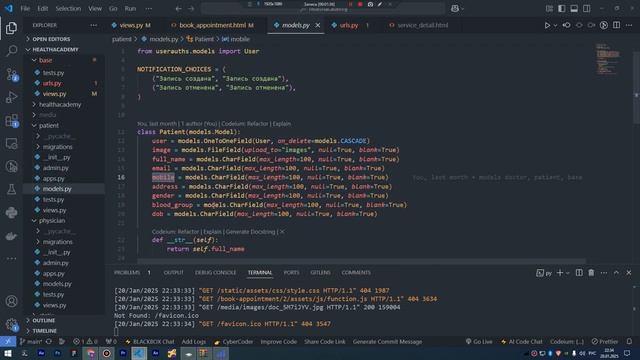Click Generate Commit Message in status bar
The image size is (640, 360).
pos(387,342)
